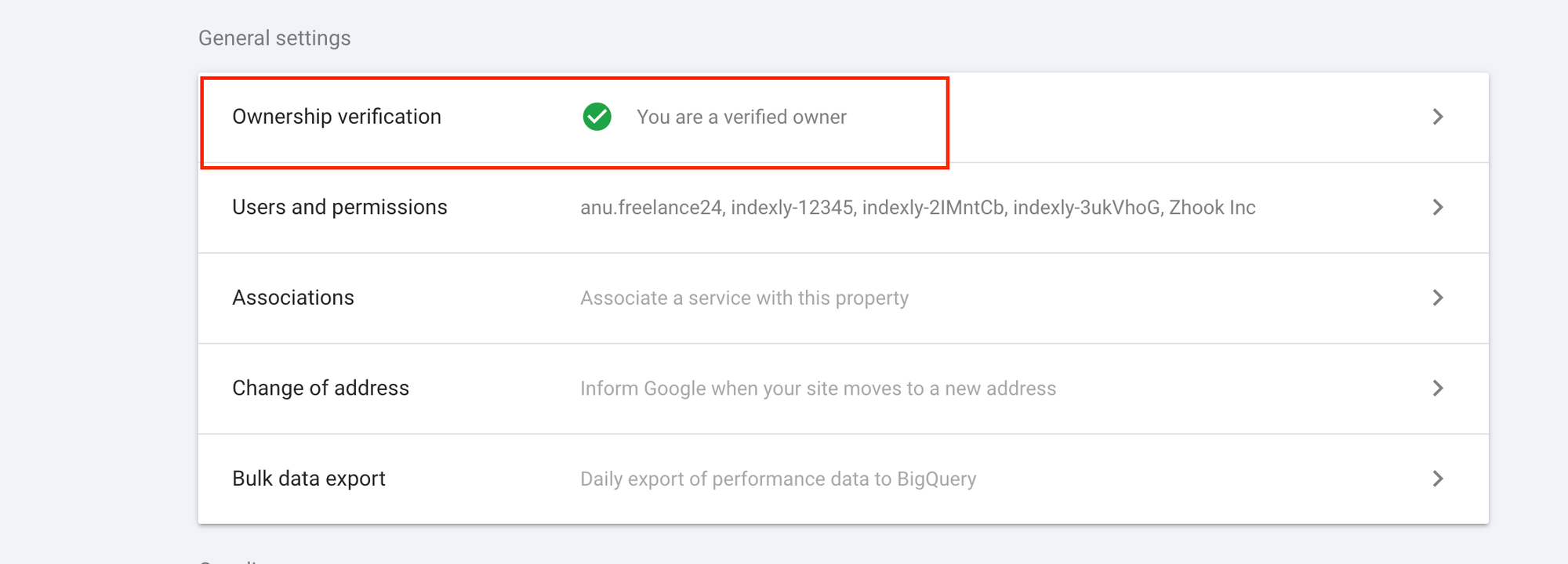
Task: Open Users and permissions chevron arrow
Action: (1438, 208)
